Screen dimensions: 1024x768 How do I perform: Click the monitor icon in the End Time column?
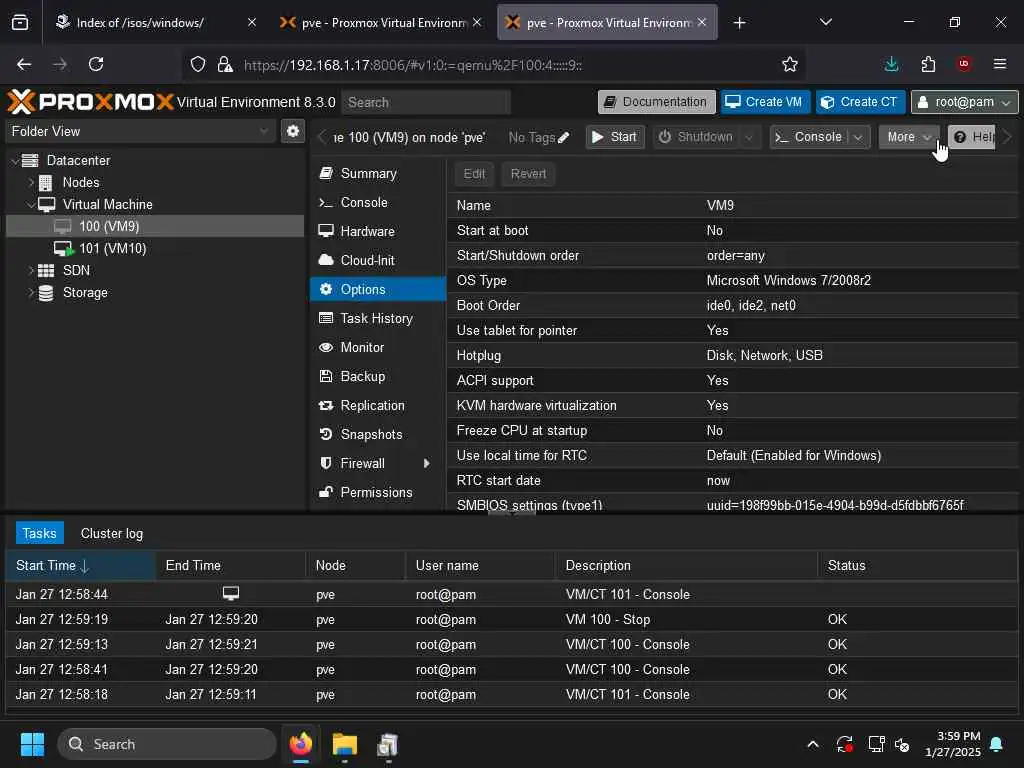click(231, 594)
